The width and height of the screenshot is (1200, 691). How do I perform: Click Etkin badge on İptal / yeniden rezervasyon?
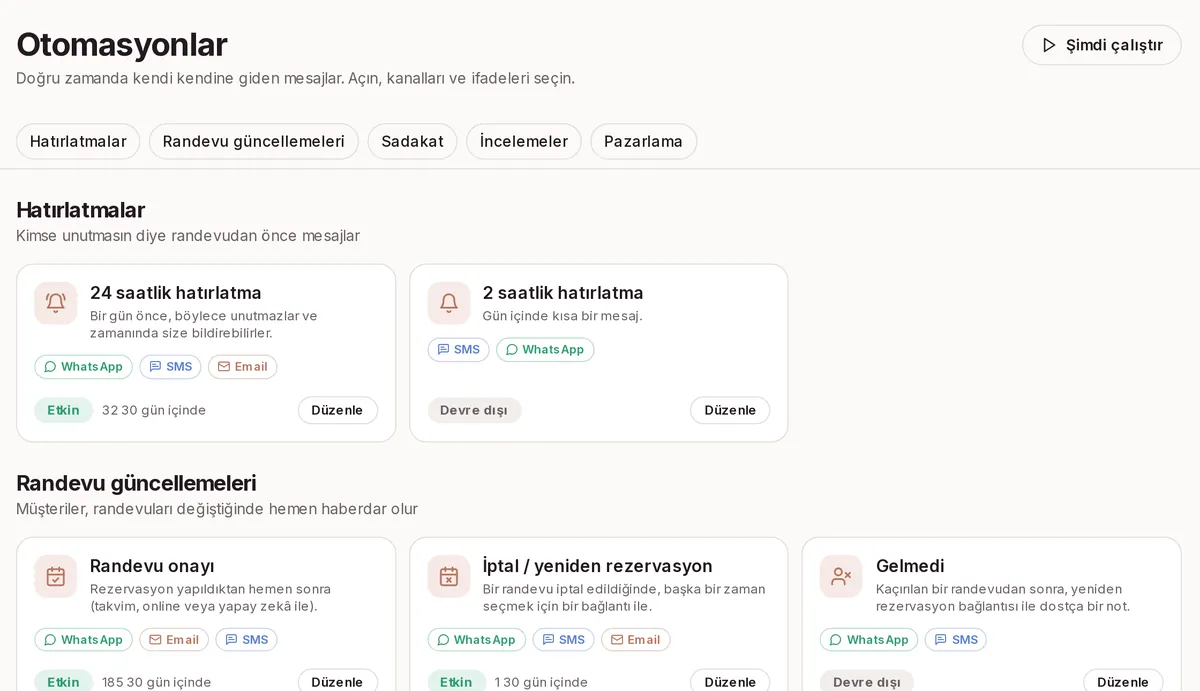(456, 681)
